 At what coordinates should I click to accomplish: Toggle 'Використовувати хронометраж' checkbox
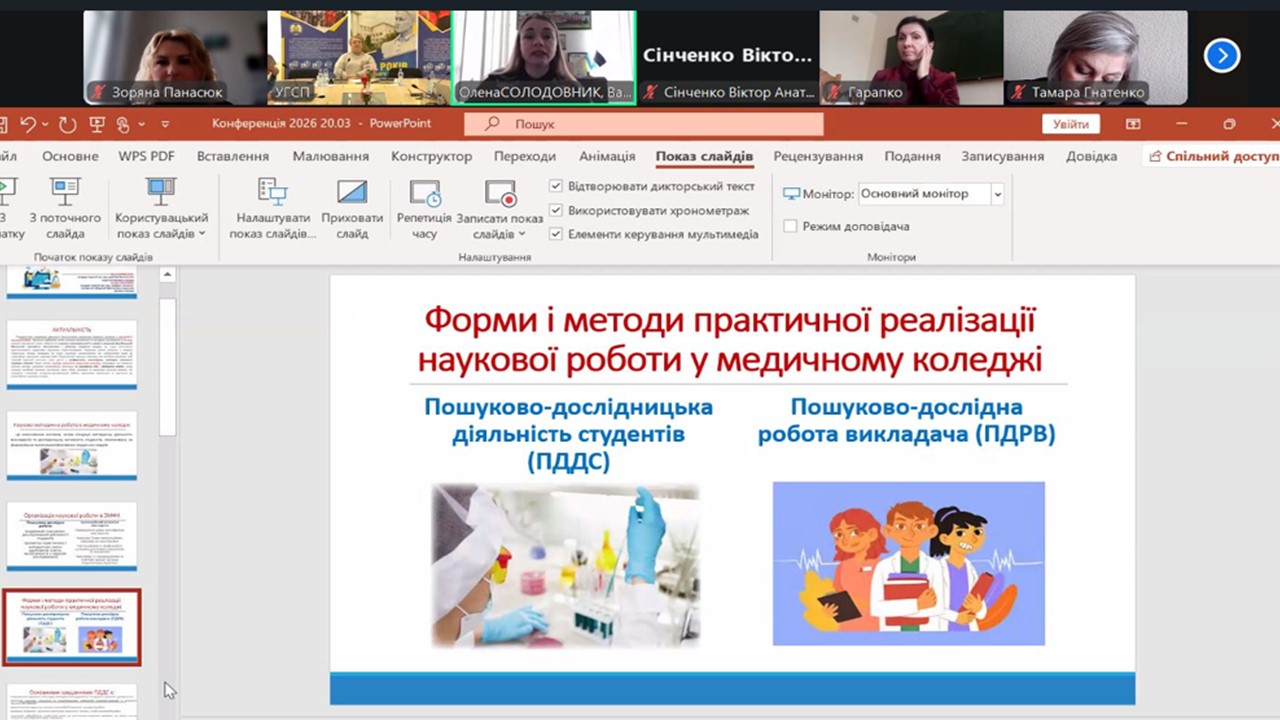556,210
